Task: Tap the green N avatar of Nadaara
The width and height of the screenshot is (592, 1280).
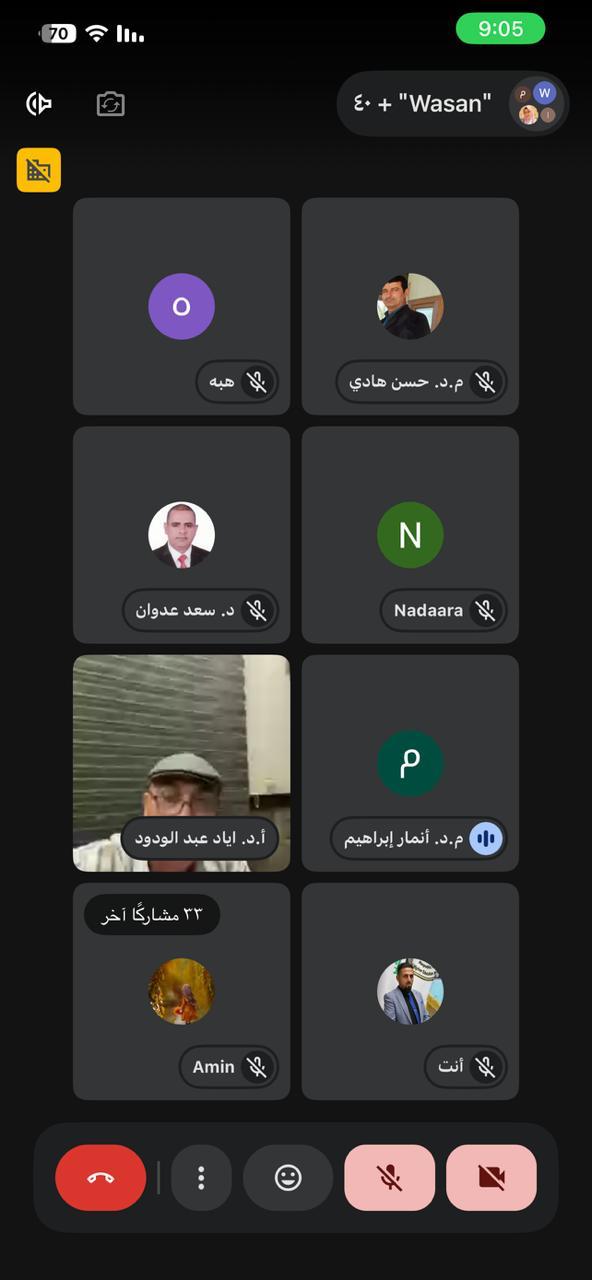Action: click(x=410, y=535)
